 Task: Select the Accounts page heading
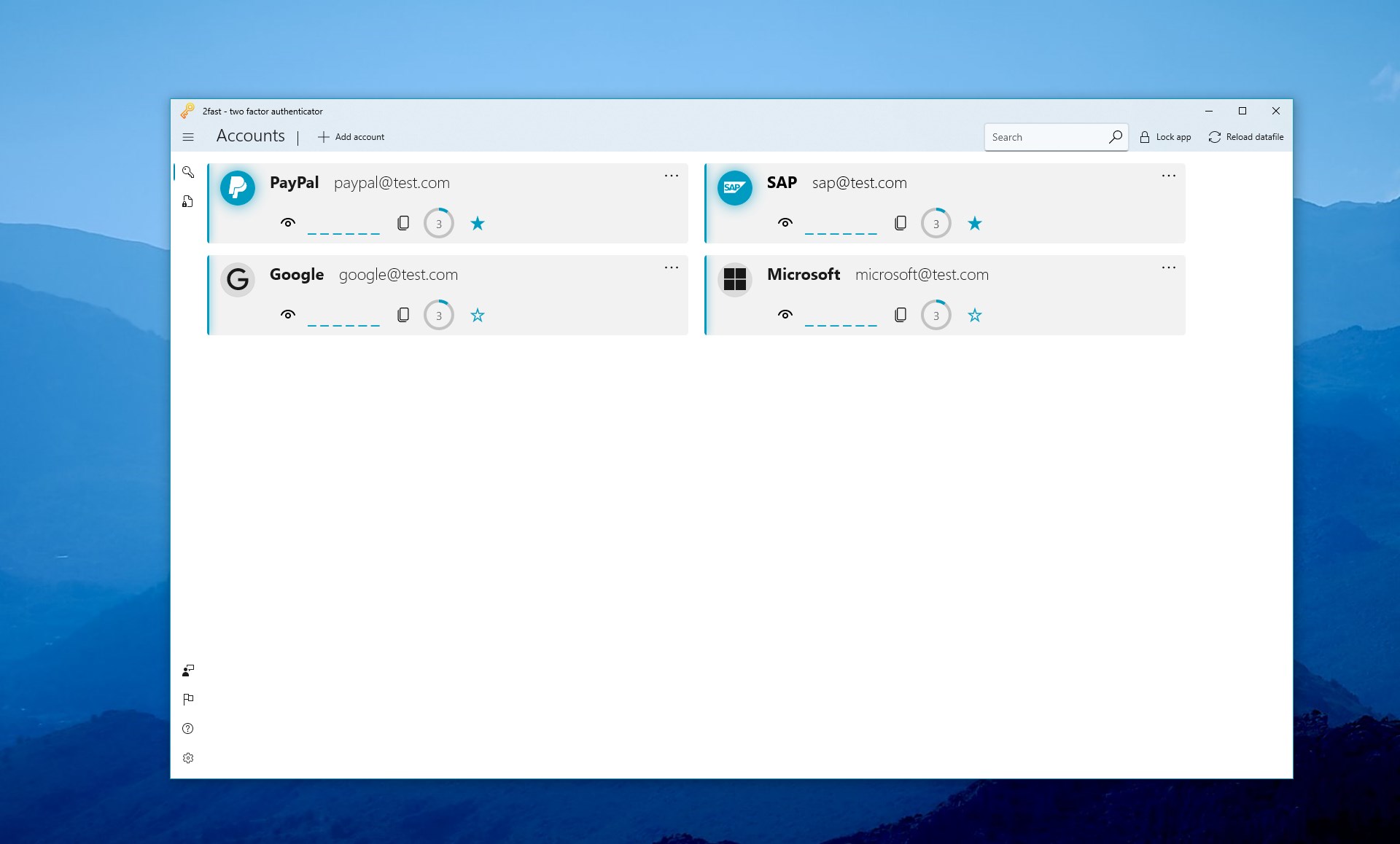point(250,136)
